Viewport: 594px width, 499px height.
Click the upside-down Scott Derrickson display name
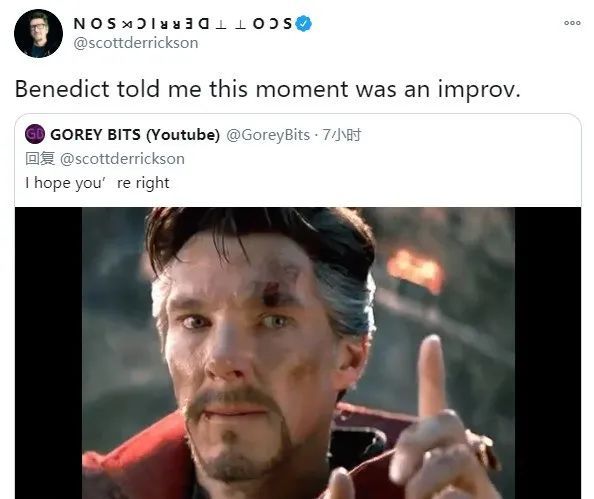click(x=183, y=23)
